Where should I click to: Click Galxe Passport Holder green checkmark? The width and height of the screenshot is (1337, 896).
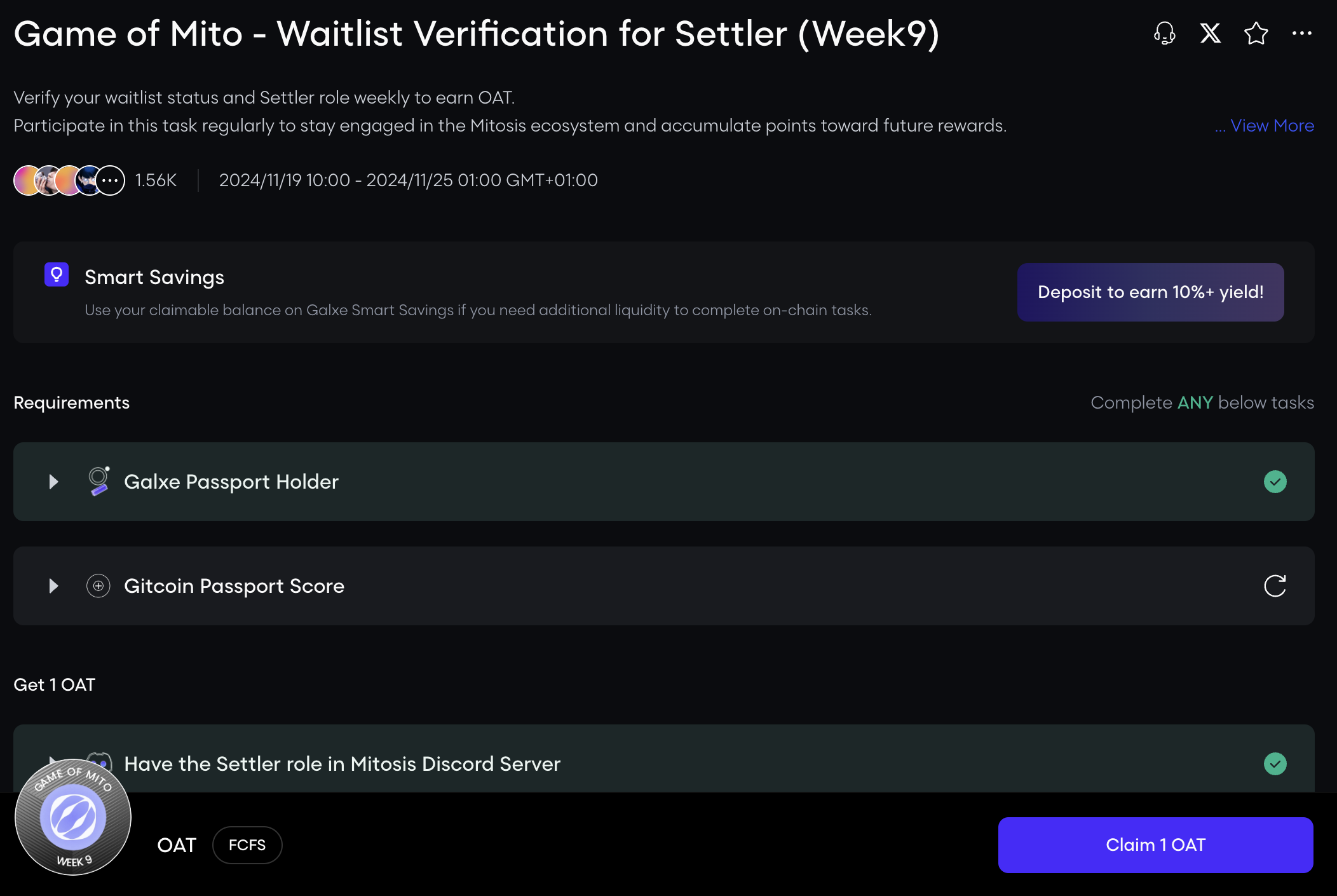pos(1275,482)
